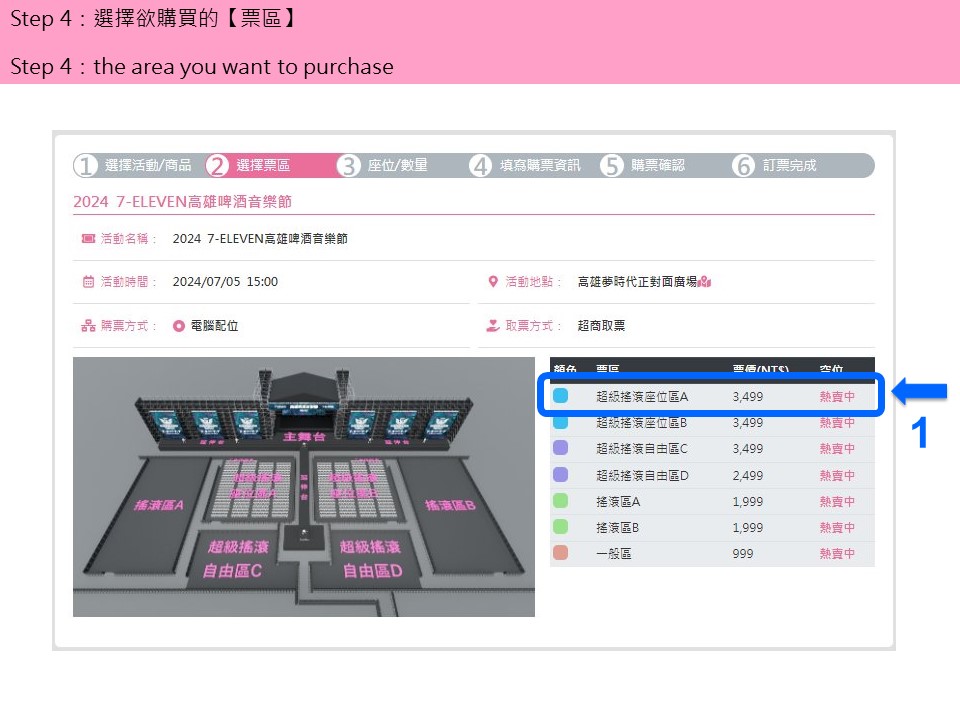This screenshot has height=720, width=960.
Task: Go to the 選擇票區 step tab
Action: point(262,166)
